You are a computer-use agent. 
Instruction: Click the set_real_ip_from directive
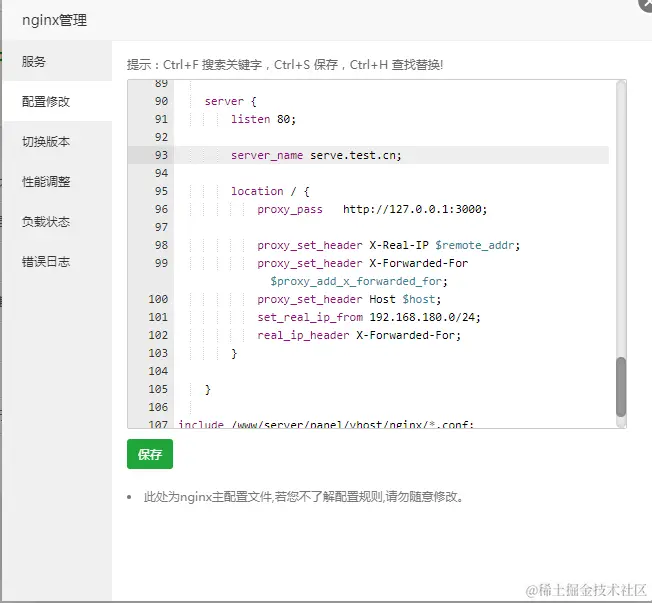[x=310, y=317]
